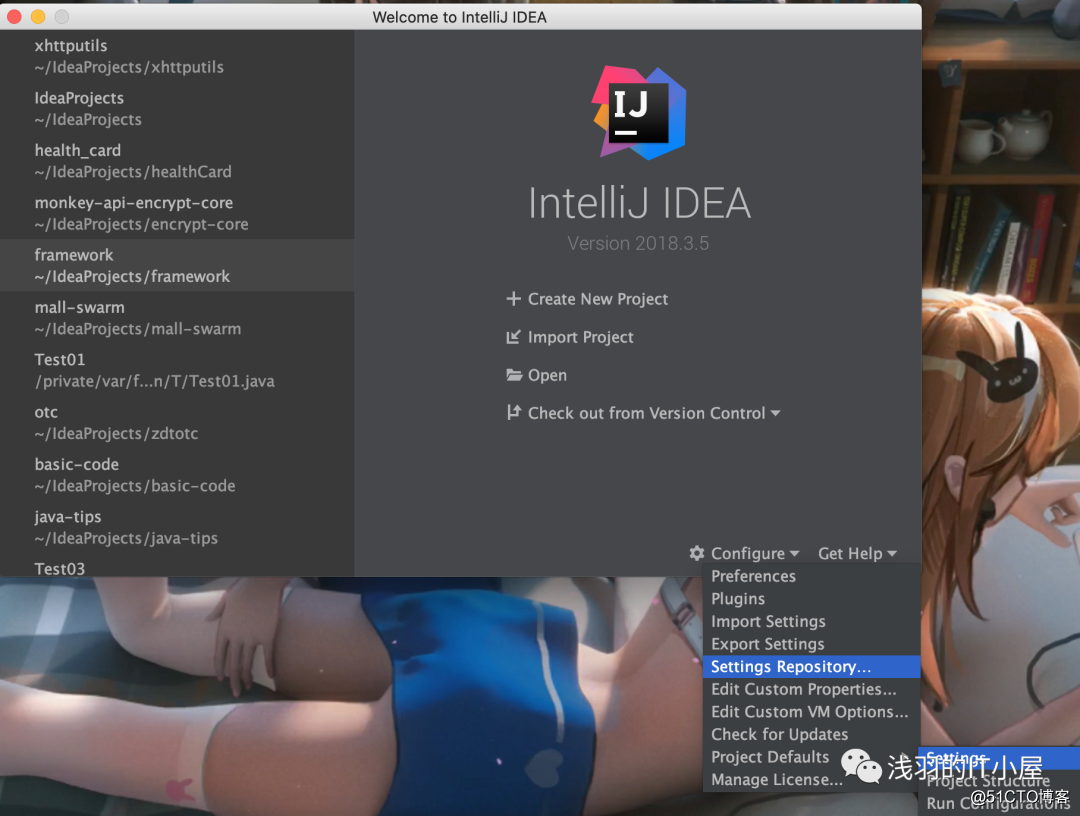Expand the Project Defaults submenu
The width and height of the screenshot is (1080, 816).
[770, 757]
